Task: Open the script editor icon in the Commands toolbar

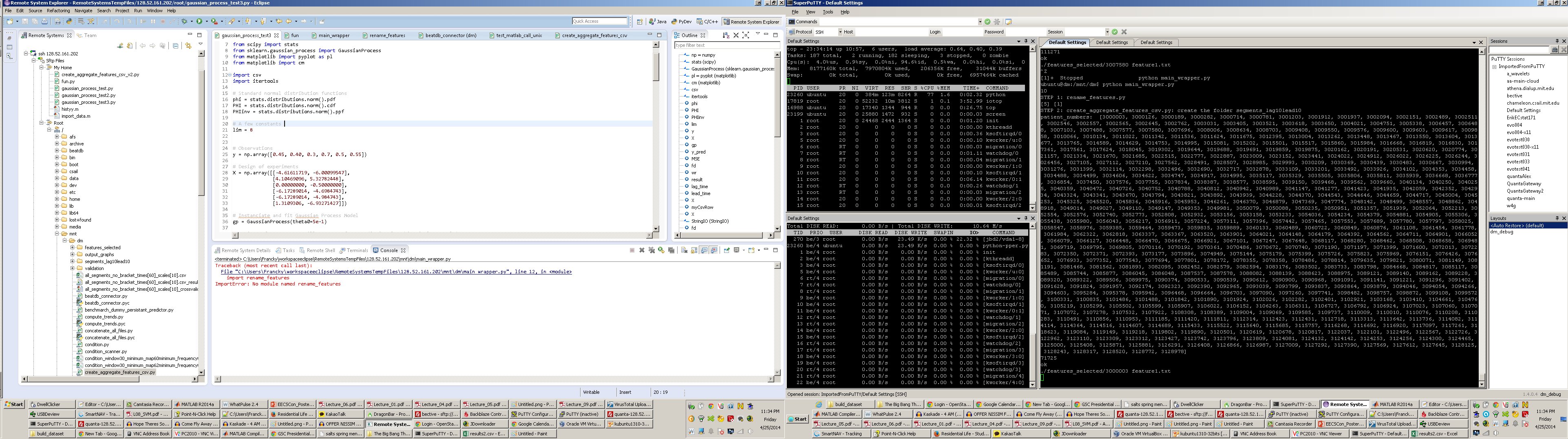Action: click(1009, 22)
